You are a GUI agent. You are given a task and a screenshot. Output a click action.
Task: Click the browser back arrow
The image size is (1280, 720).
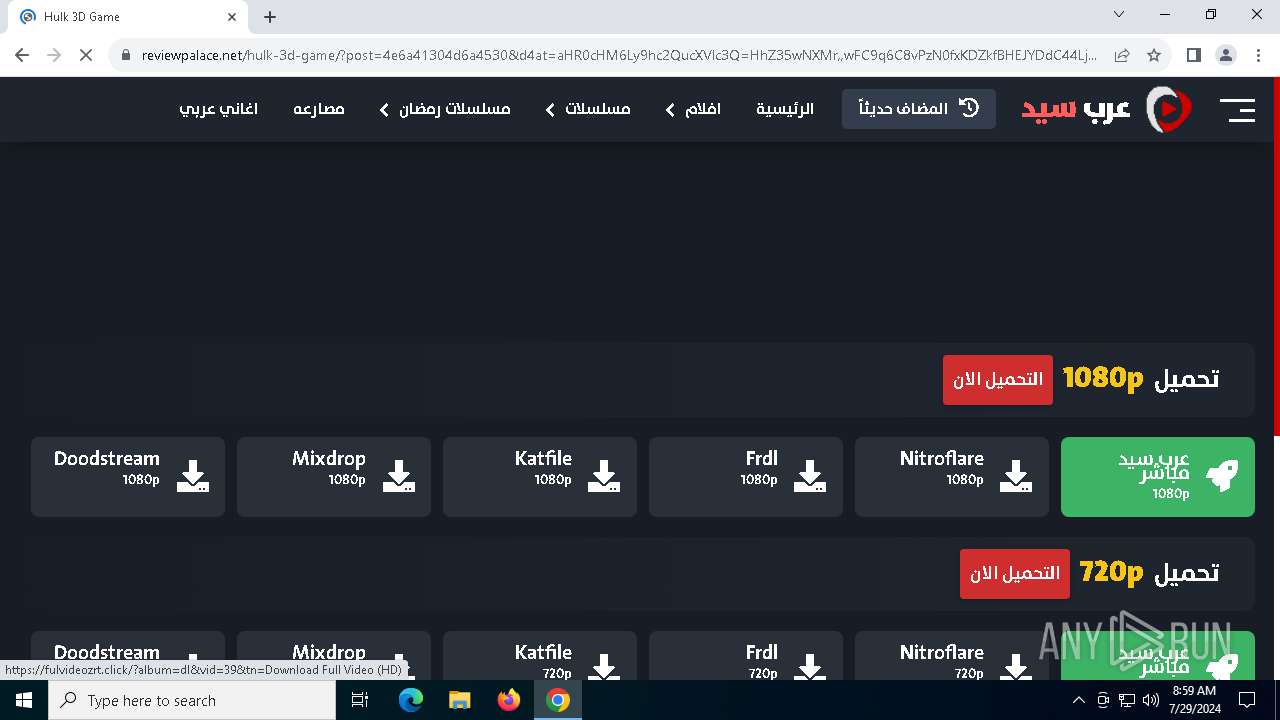(22, 55)
